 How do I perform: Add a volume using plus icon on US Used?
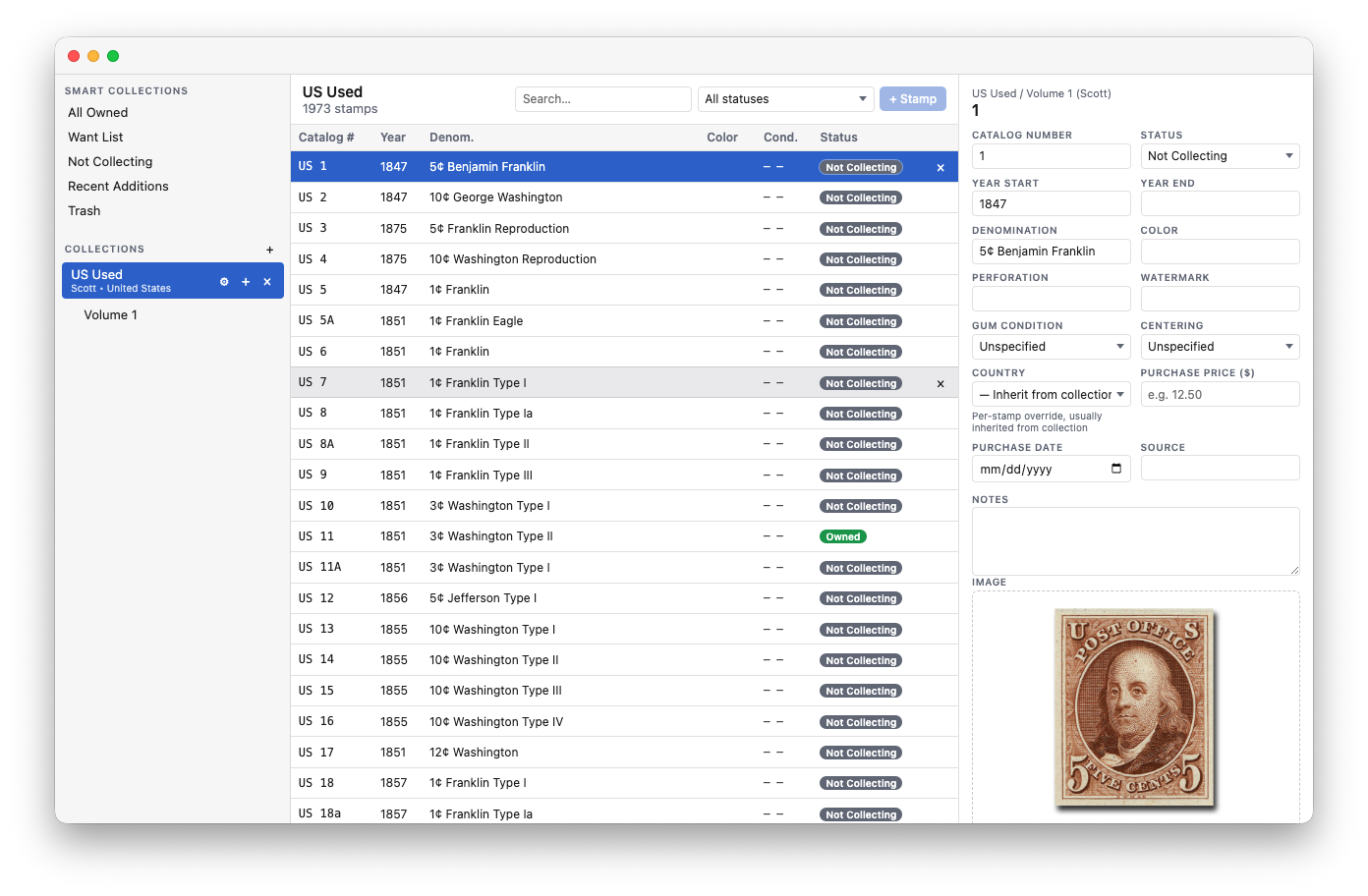246,281
